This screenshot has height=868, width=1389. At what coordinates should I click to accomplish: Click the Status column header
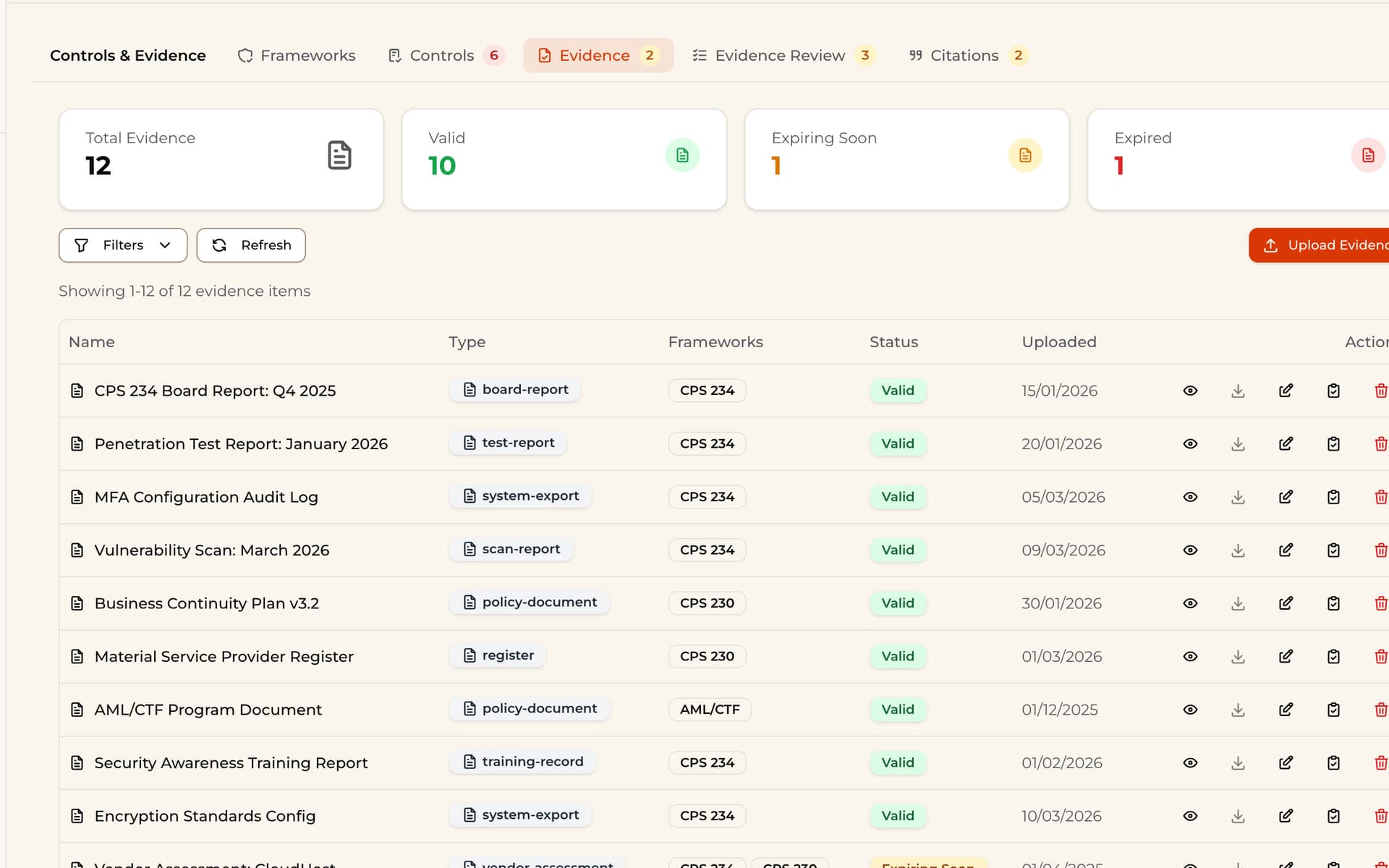click(x=893, y=342)
